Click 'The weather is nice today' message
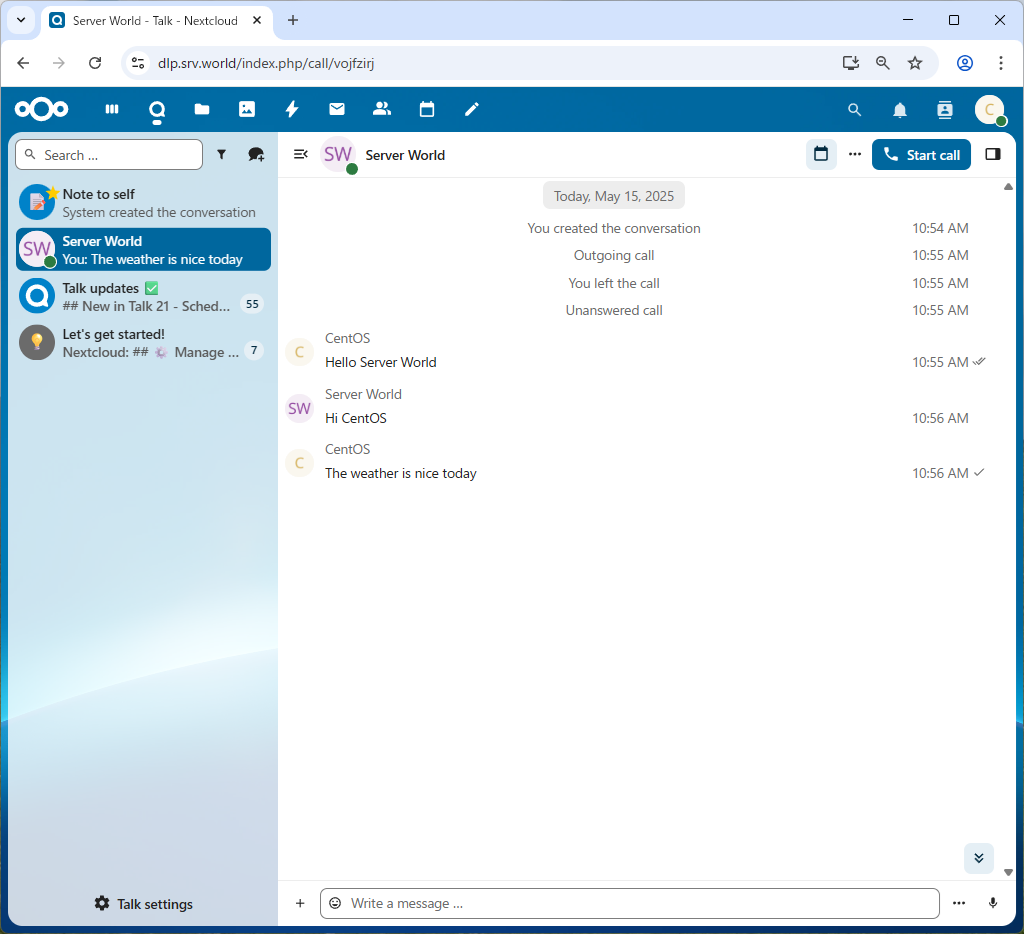The width and height of the screenshot is (1024, 934). click(x=401, y=473)
